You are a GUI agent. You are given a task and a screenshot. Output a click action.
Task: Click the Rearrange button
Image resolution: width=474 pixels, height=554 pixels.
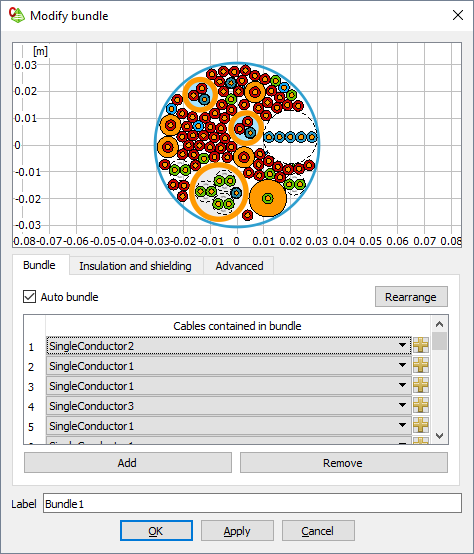click(411, 297)
